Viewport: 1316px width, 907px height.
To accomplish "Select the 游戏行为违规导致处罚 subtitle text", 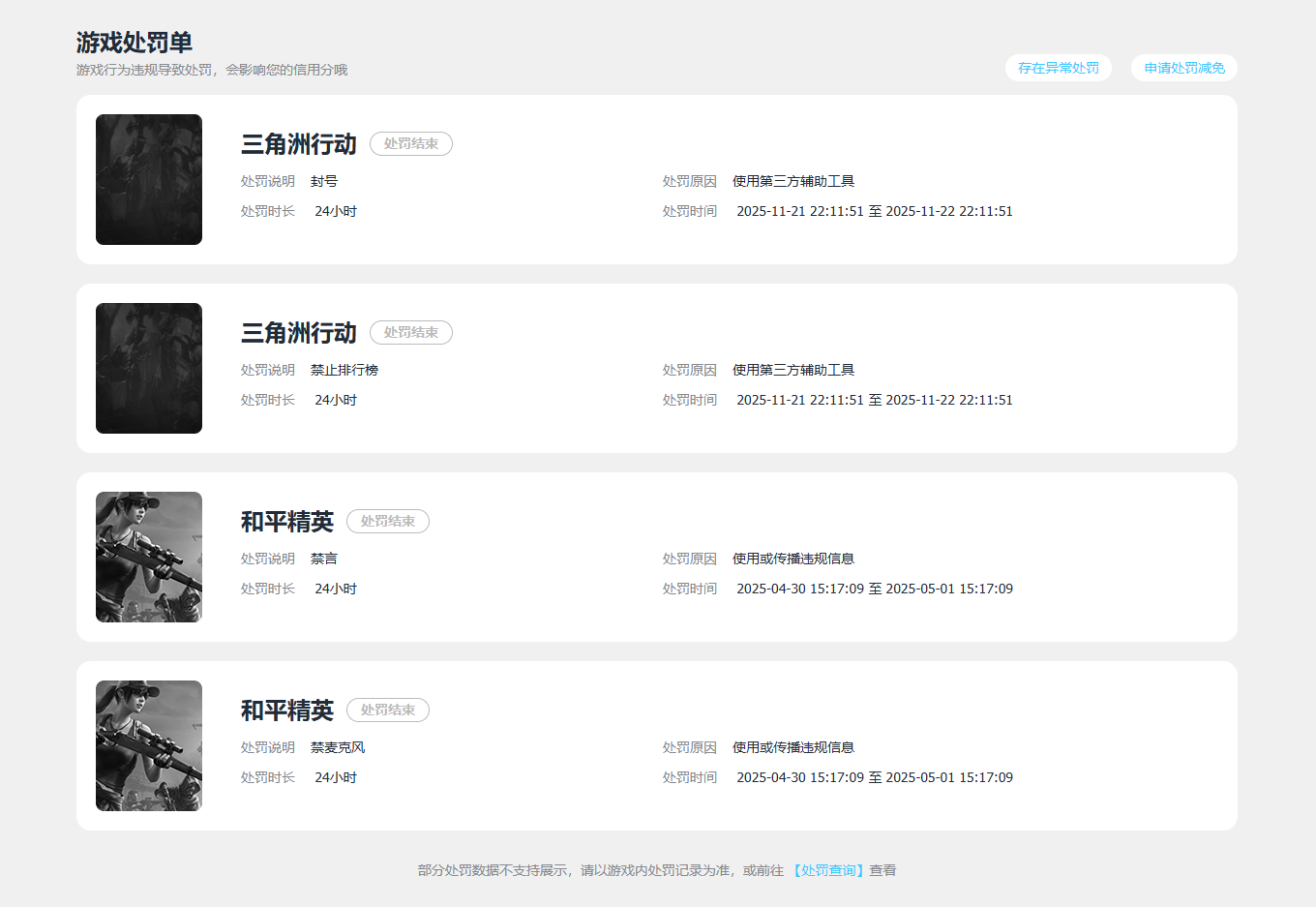I will click(x=212, y=70).
